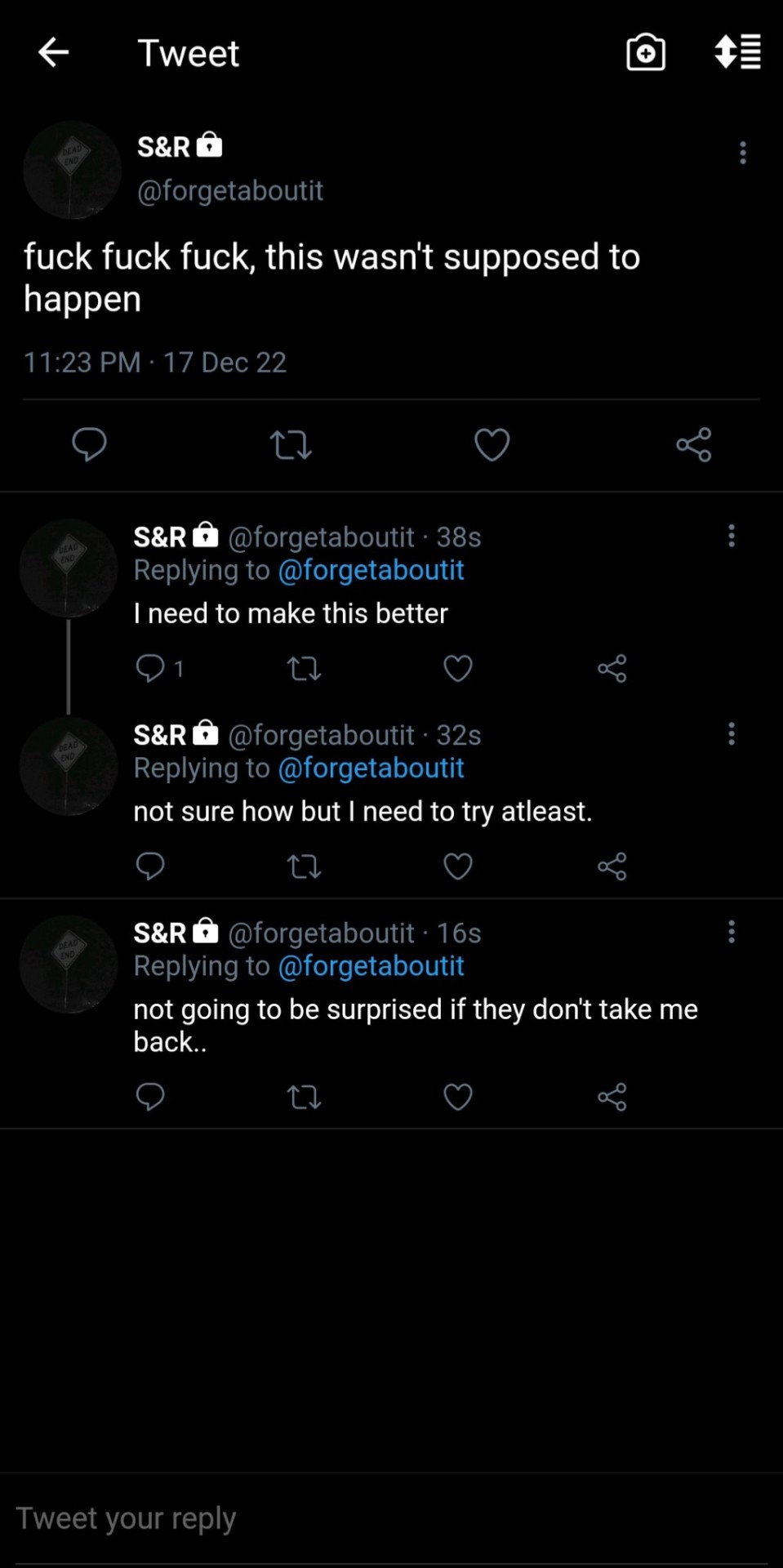Tap the camera screenshot icon in header
783x1568 pixels.
645,53
